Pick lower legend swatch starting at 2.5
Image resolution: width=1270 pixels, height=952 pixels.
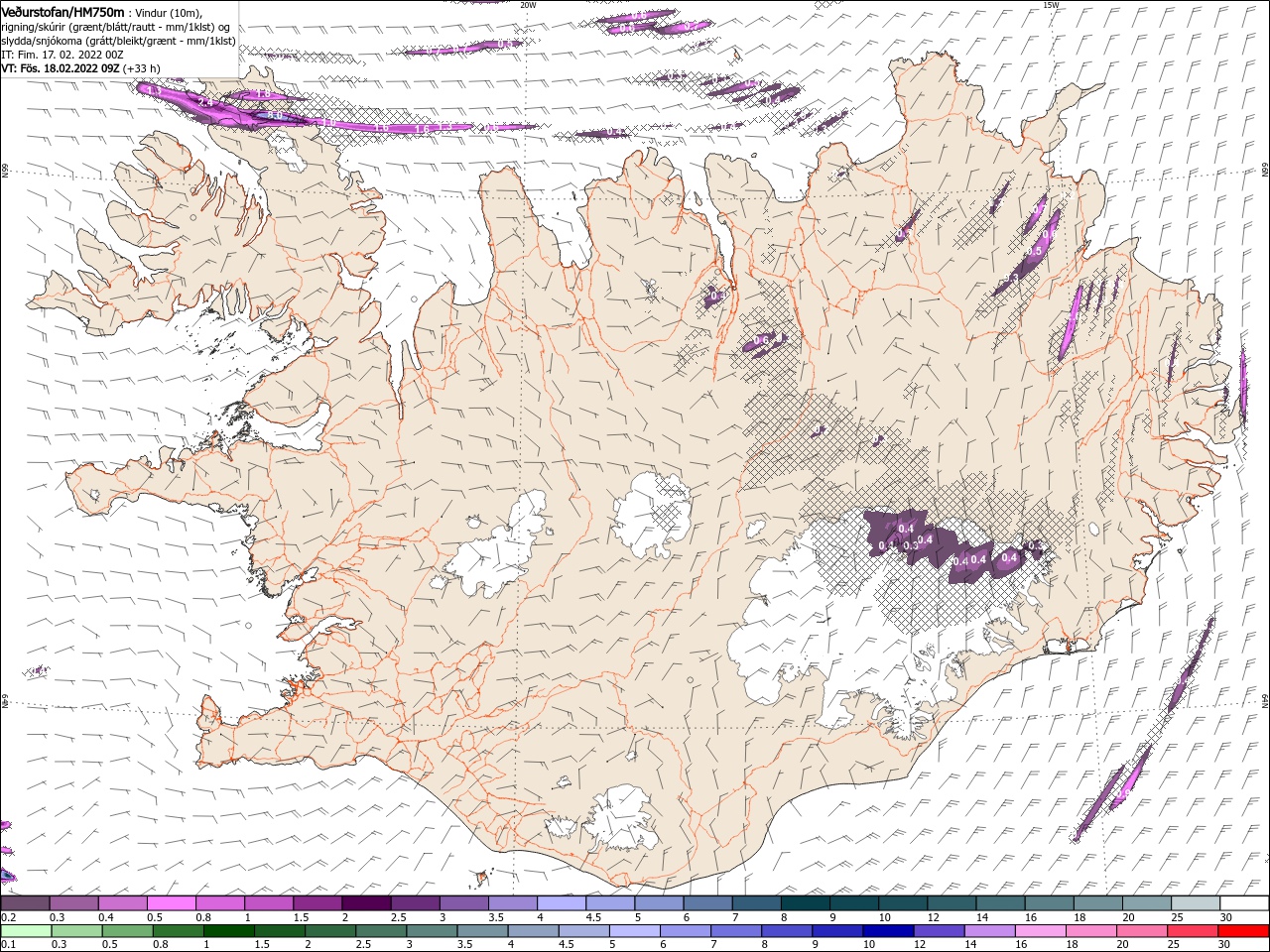coord(381,930)
